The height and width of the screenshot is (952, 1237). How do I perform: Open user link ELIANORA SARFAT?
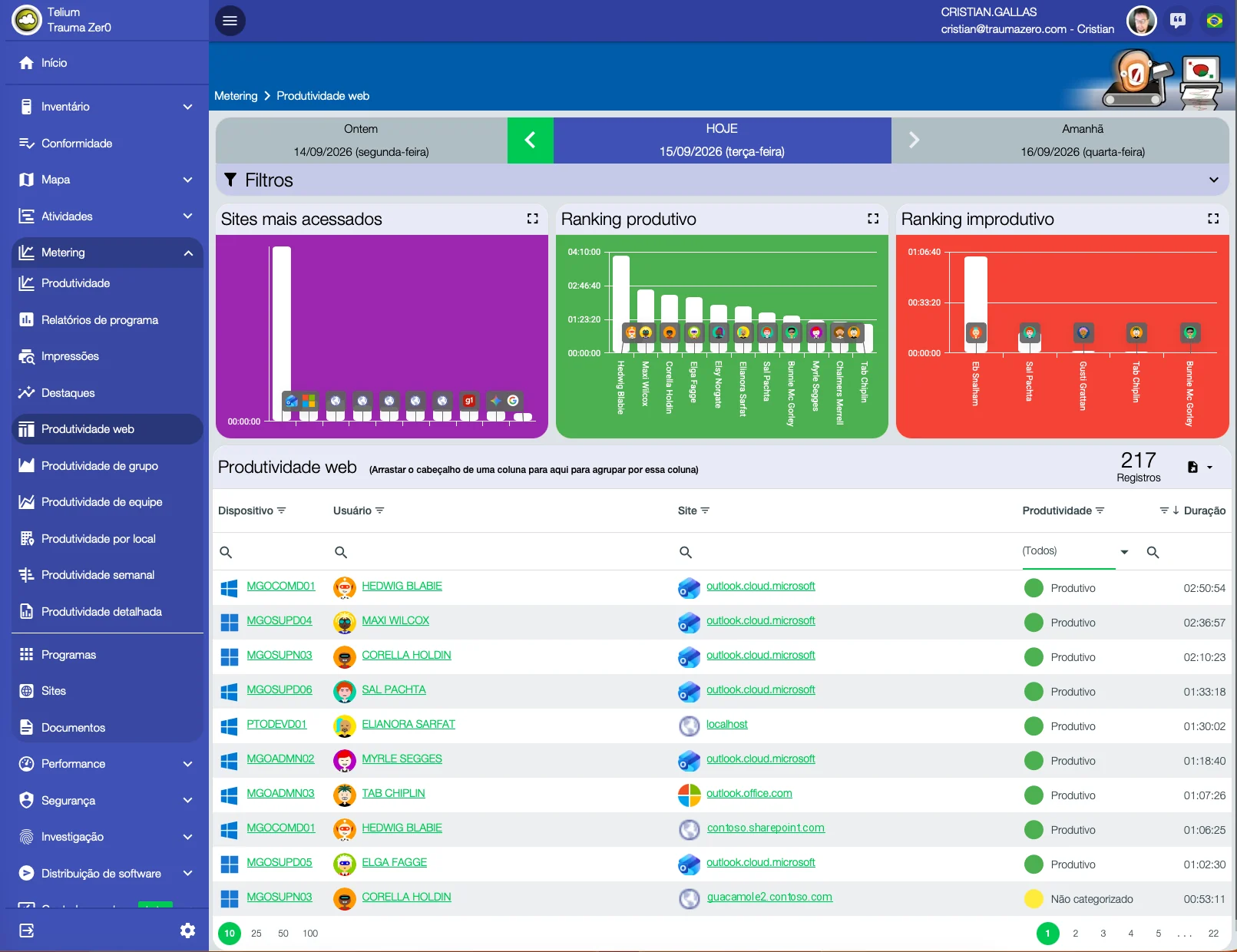(x=408, y=724)
